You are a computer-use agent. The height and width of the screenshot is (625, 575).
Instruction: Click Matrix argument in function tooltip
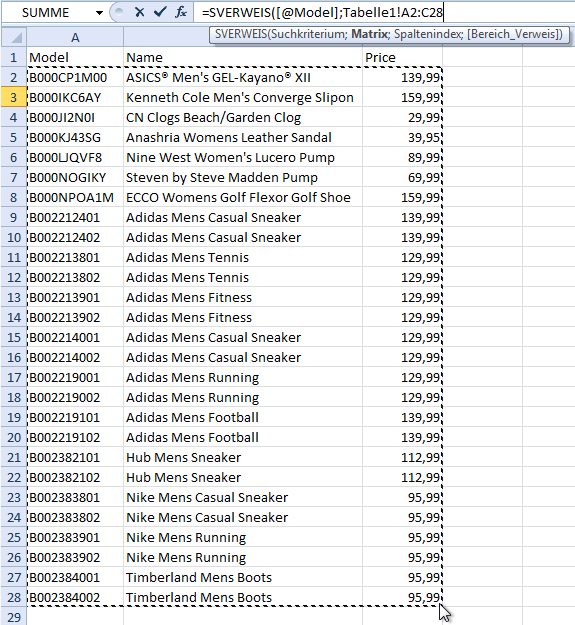tap(370, 34)
